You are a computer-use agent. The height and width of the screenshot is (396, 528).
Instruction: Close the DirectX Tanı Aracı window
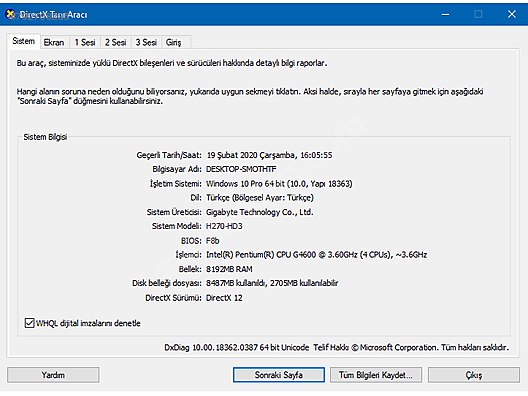[512, 14]
